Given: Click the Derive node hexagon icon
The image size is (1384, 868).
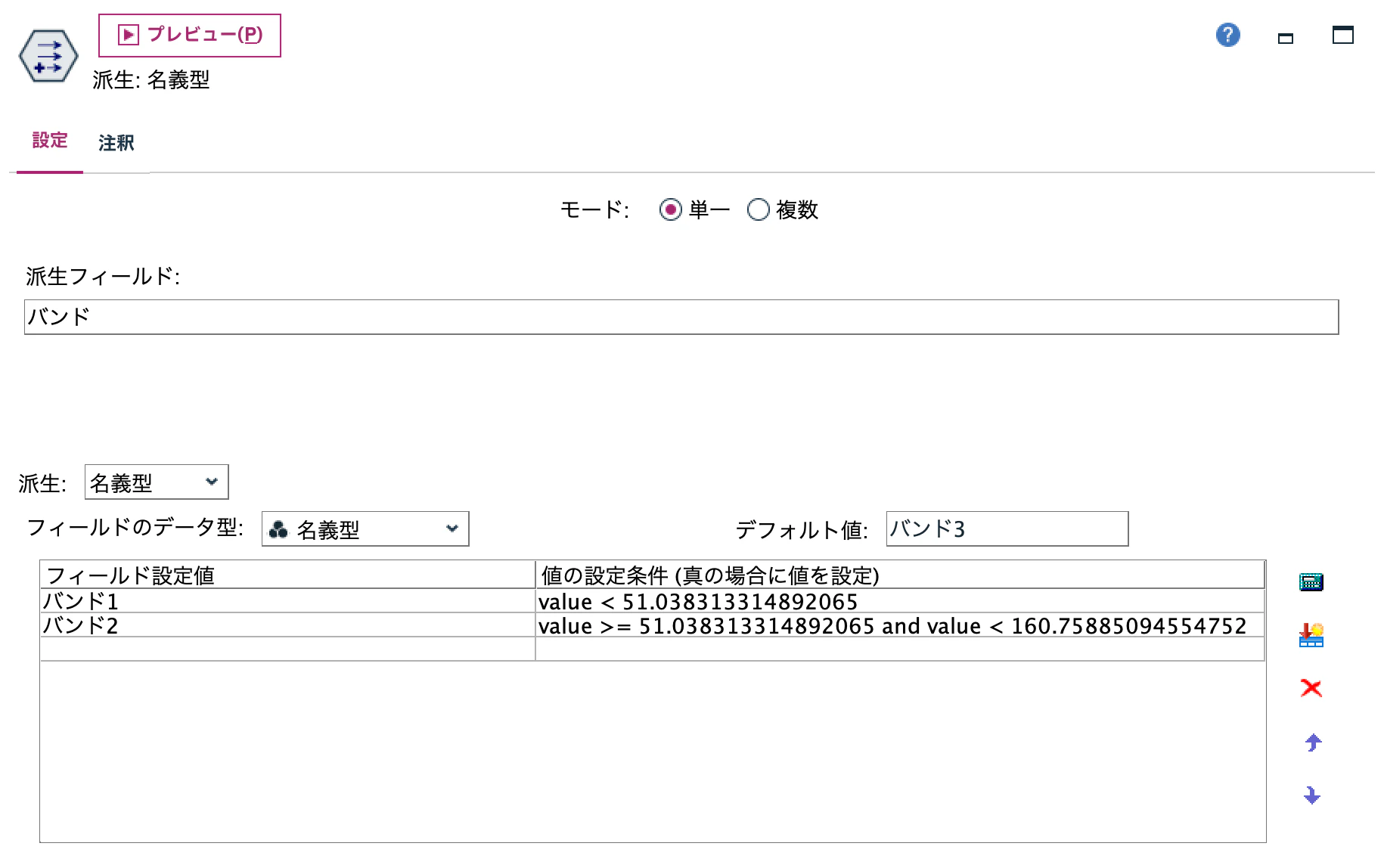Looking at the screenshot, I should point(48,56).
